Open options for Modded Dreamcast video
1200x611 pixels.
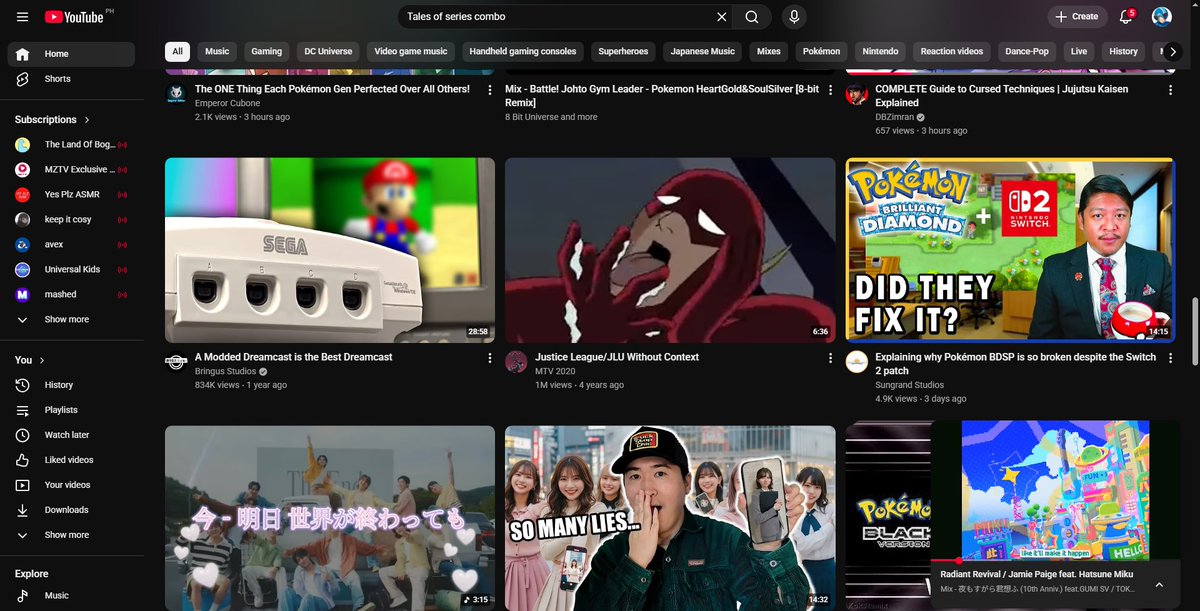point(490,358)
